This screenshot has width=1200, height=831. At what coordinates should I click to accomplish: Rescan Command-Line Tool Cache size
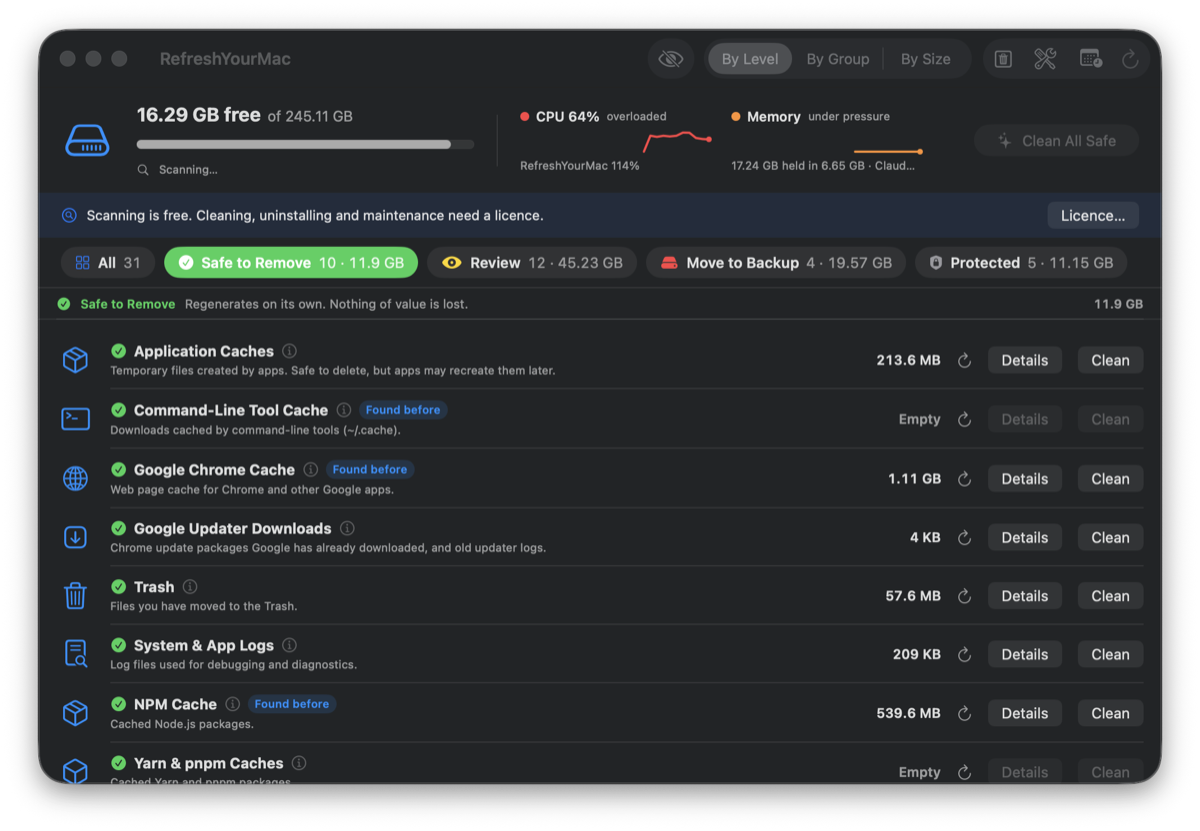[x=964, y=420]
